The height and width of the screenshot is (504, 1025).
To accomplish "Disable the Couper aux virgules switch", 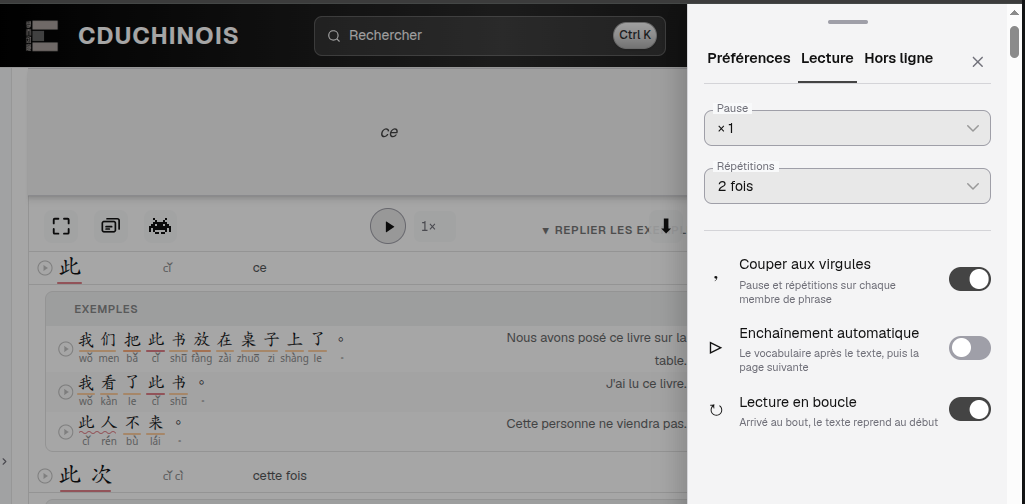I will pyautogui.click(x=969, y=279).
